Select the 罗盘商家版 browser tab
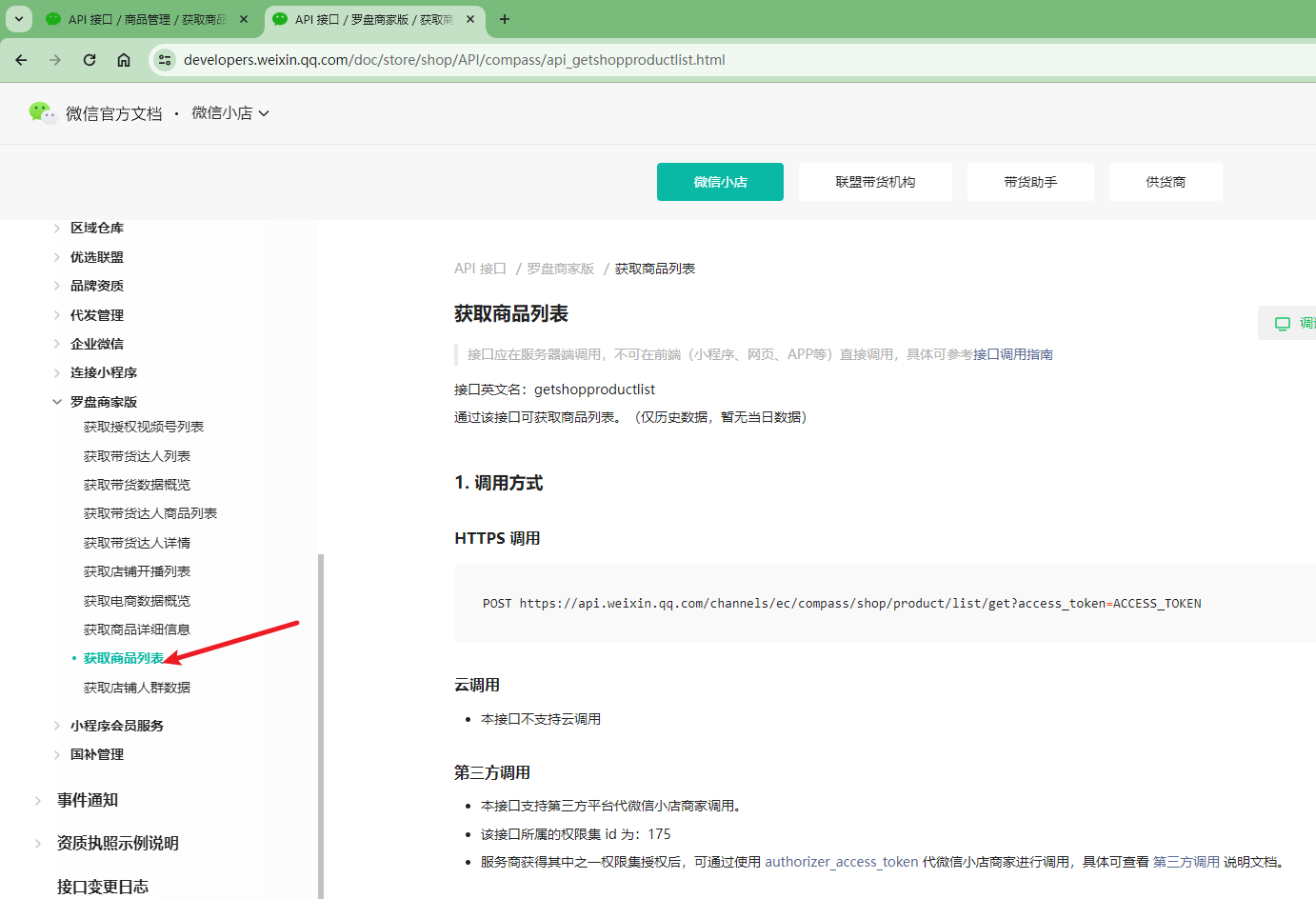 (373, 19)
